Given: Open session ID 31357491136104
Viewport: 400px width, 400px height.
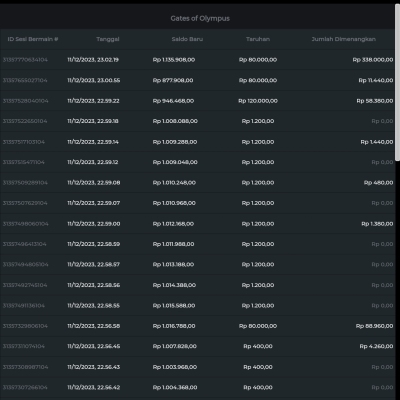Looking at the screenshot, I should [24, 305].
